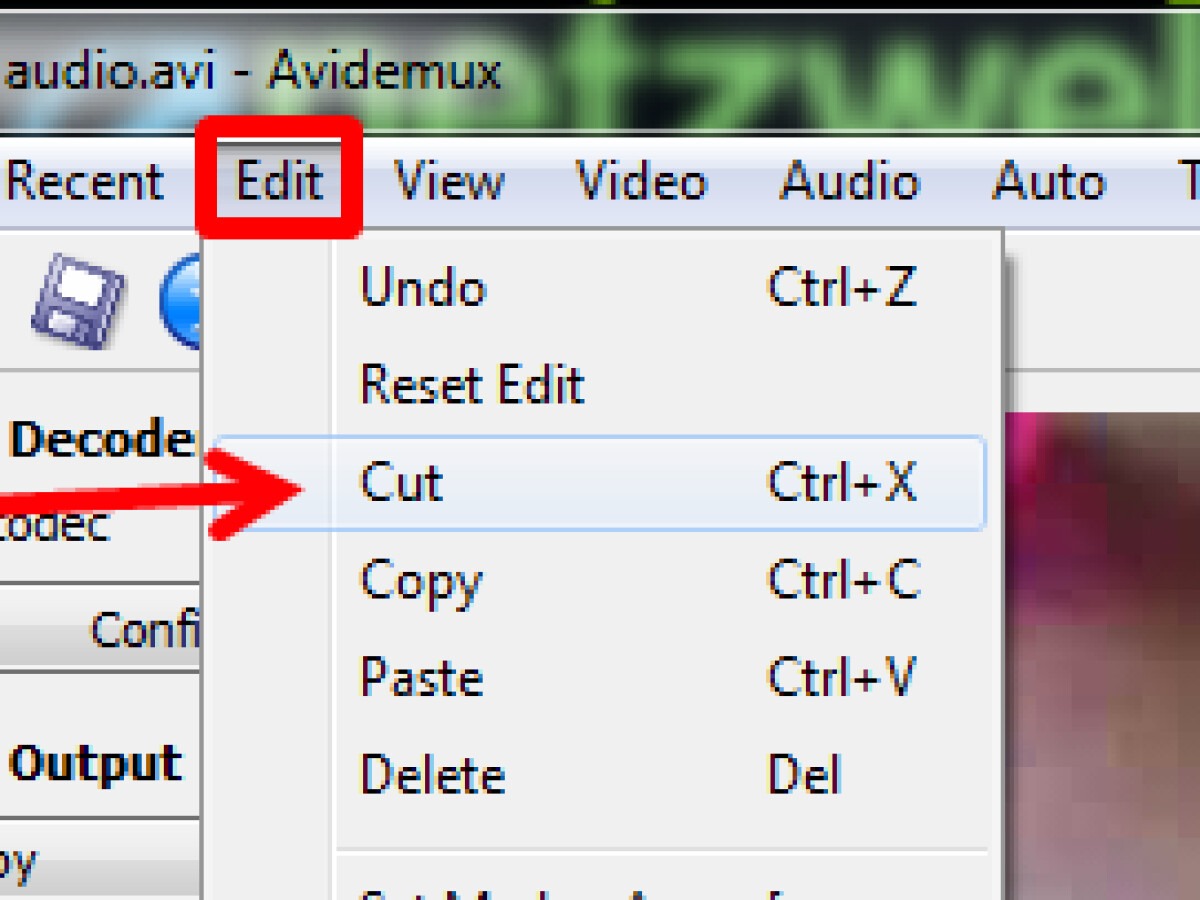
Task: Open the Video menu
Action: point(641,183)
